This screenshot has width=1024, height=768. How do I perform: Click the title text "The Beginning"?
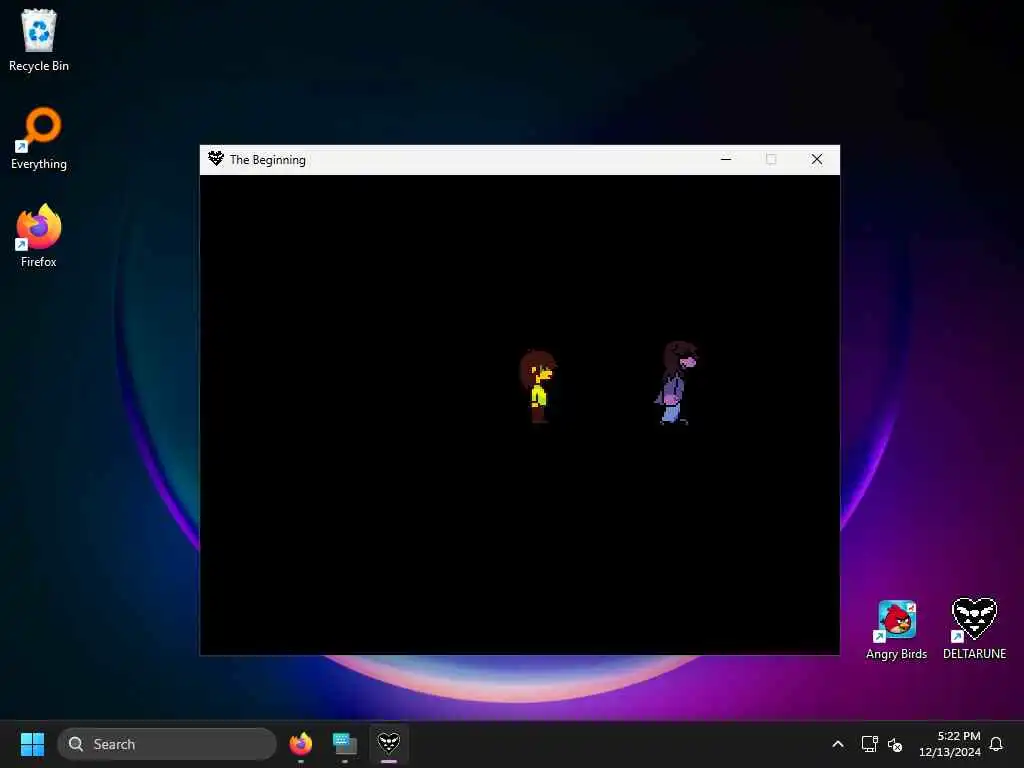268,160
